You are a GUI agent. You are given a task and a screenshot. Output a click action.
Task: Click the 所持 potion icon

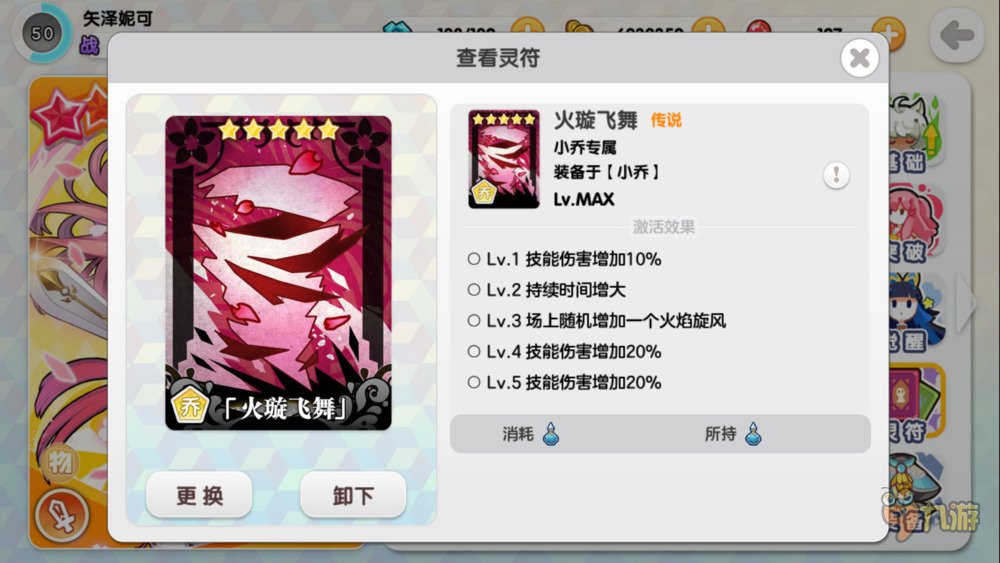pos(753,434)
